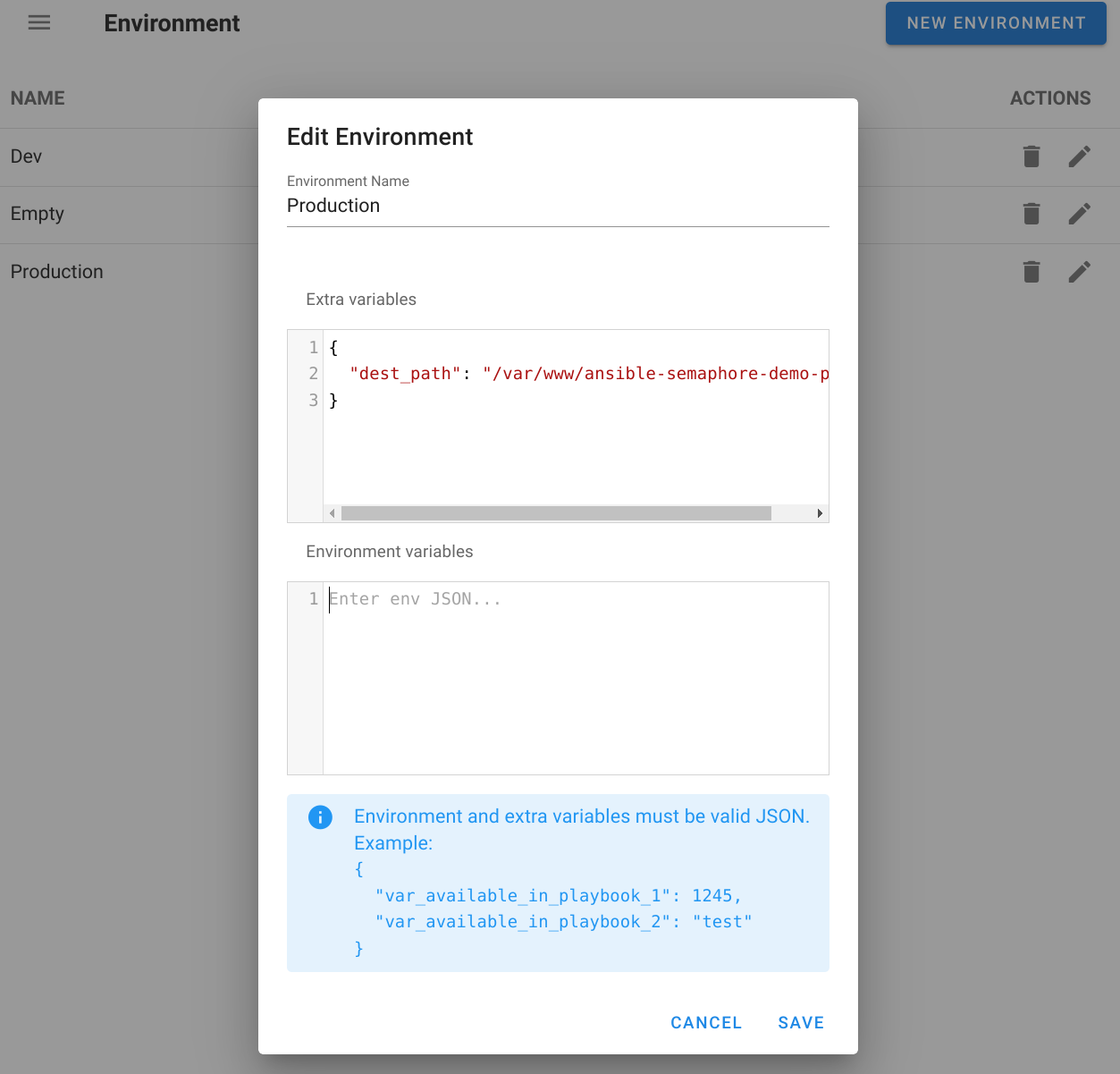The image size is (1120, 1074).
Task: Save the environment changes
Action: [x=800, y=1023]
